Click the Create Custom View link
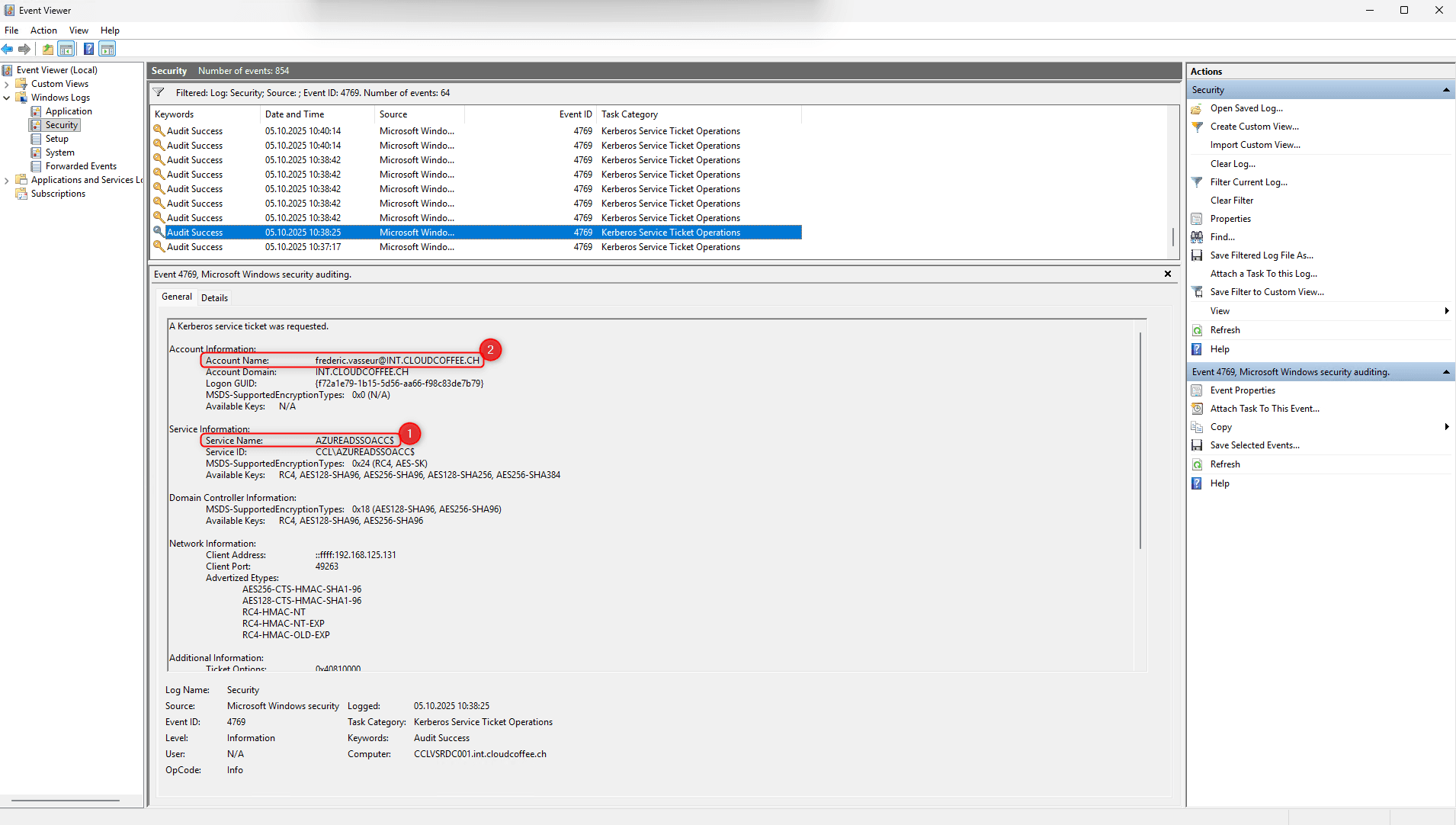 (1254, 127)
